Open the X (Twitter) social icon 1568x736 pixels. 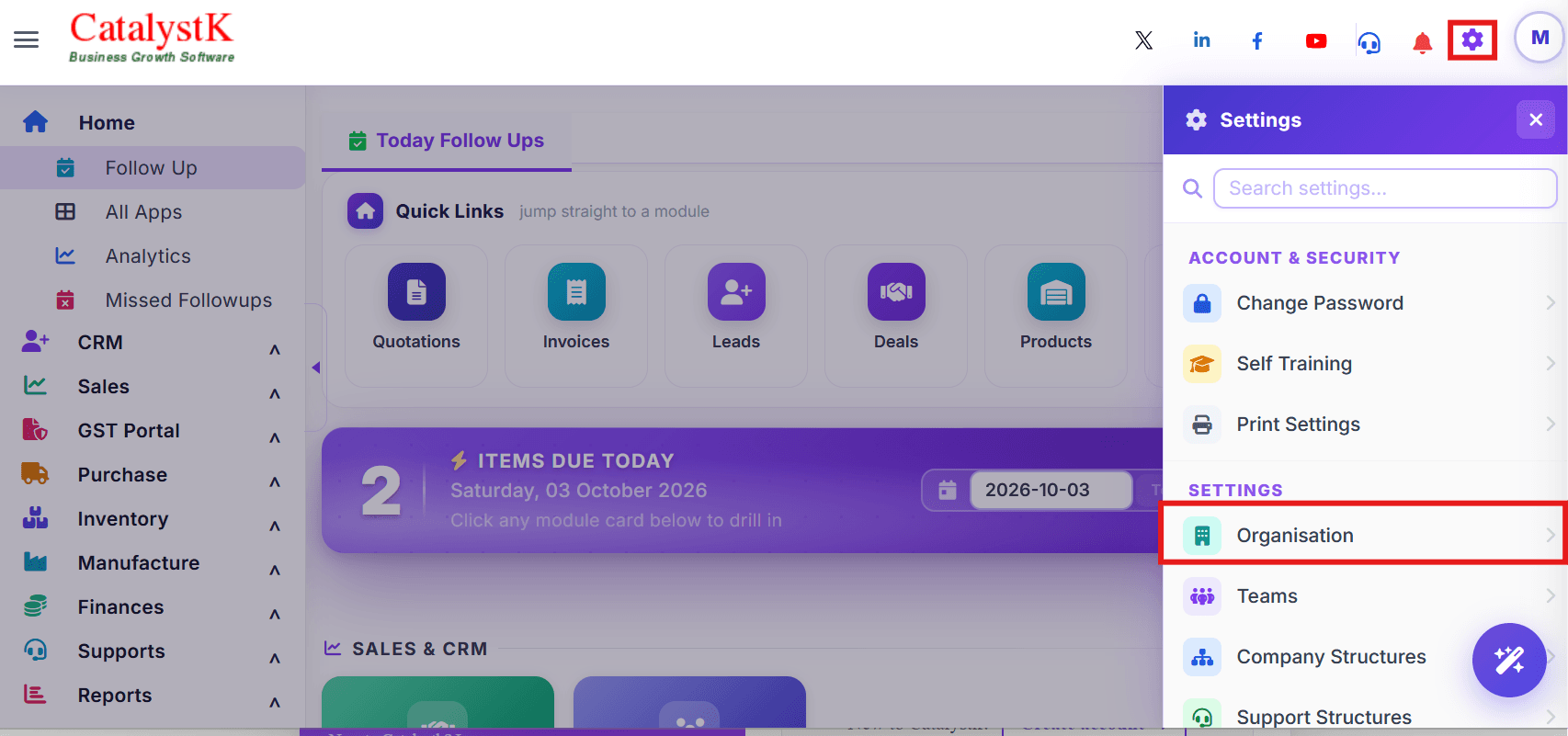pos(1143,40)
